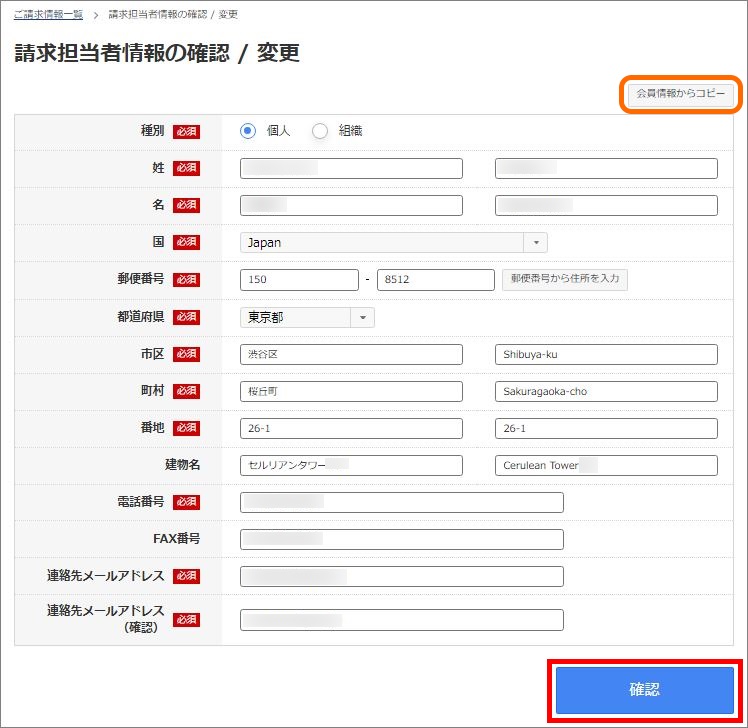Click the 郵便番号 field label
The height and width of the screenshot is (728, 748).
141,279
